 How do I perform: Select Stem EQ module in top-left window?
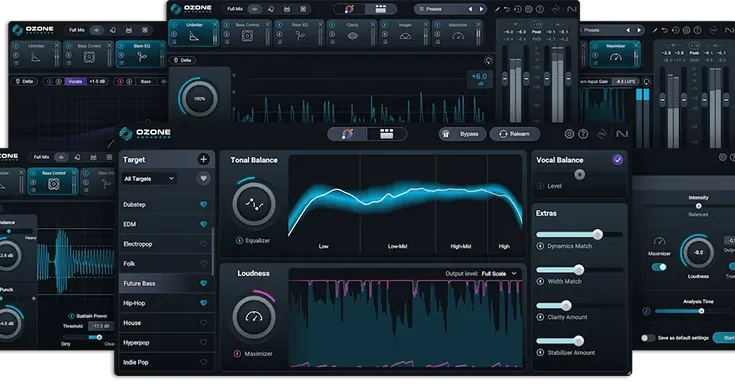[x=141, y=54]
